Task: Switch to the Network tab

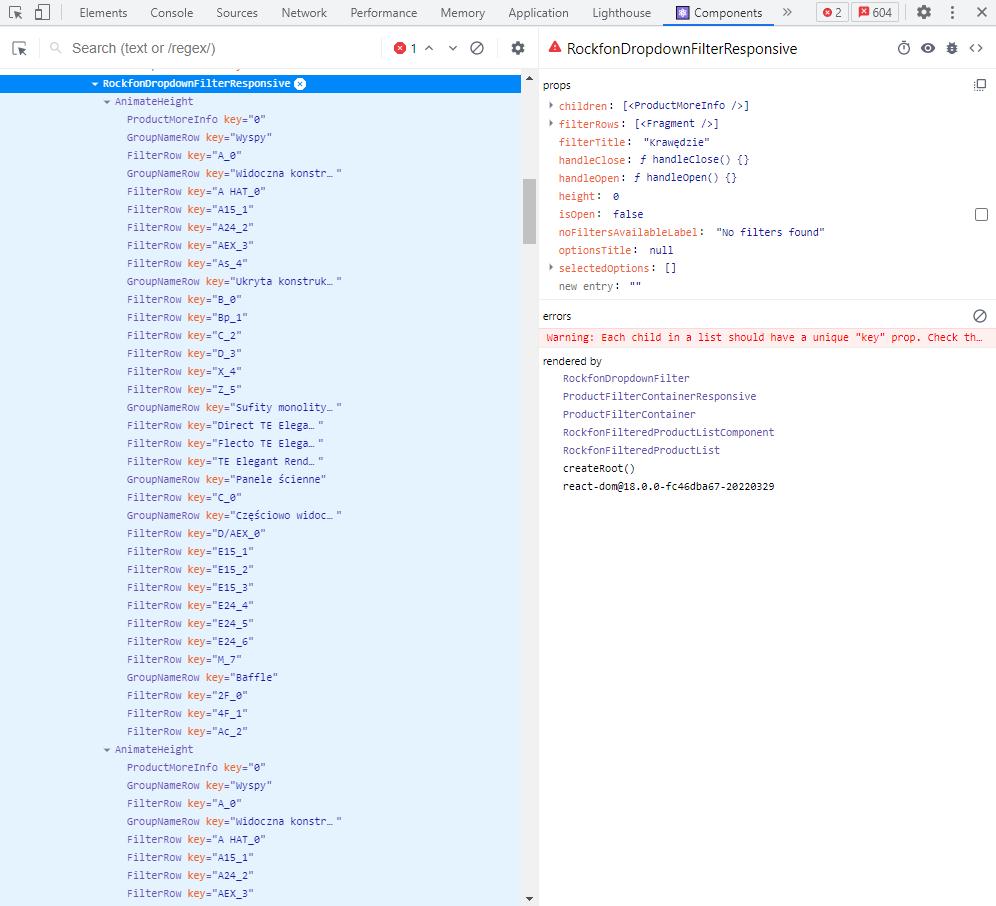Action: click(304, 13)
